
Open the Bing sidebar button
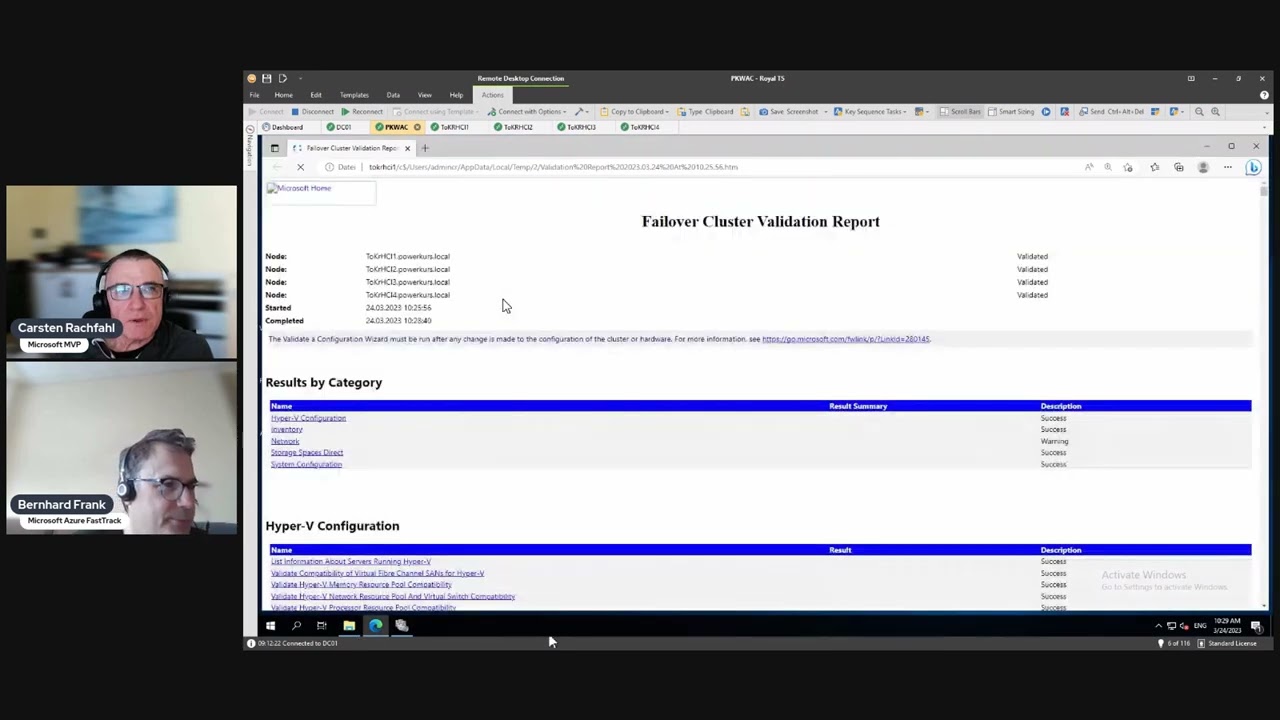(1253, 167)
